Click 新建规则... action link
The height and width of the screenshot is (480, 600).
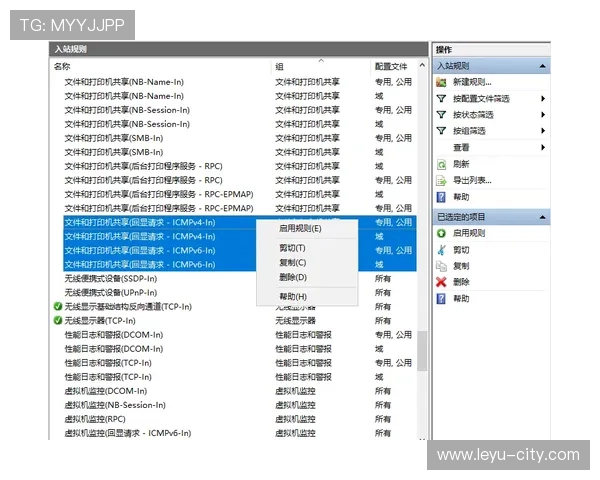tap(472, 82)
